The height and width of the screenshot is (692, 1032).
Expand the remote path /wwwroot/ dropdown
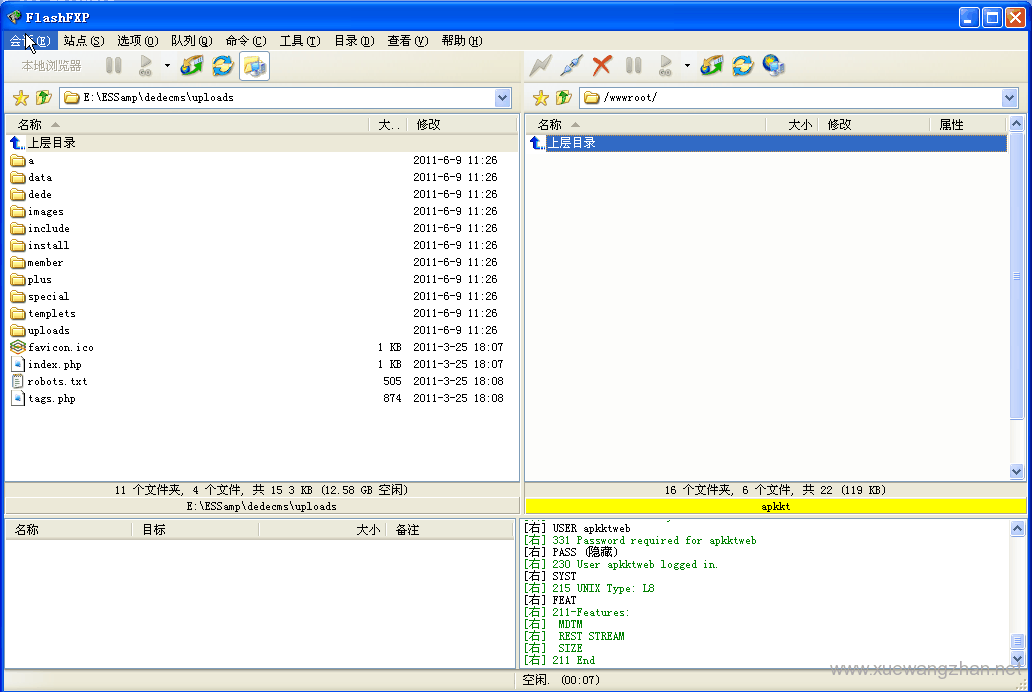1009,98
